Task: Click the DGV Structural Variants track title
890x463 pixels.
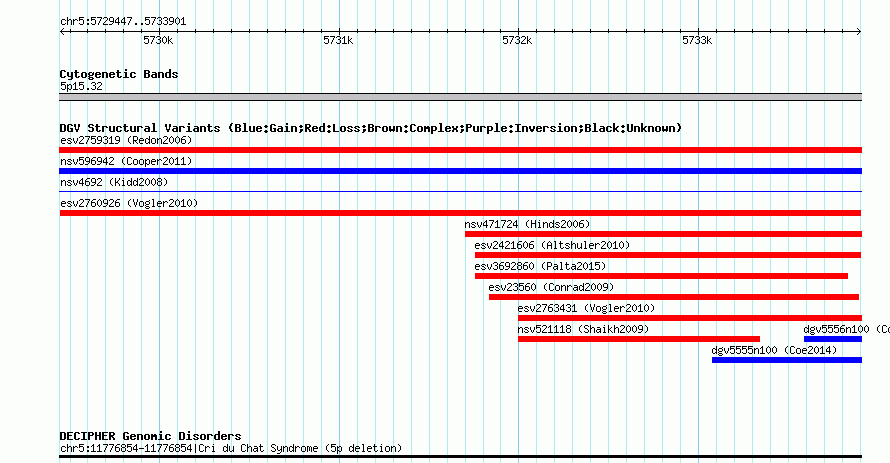Action: pos(370,128)
